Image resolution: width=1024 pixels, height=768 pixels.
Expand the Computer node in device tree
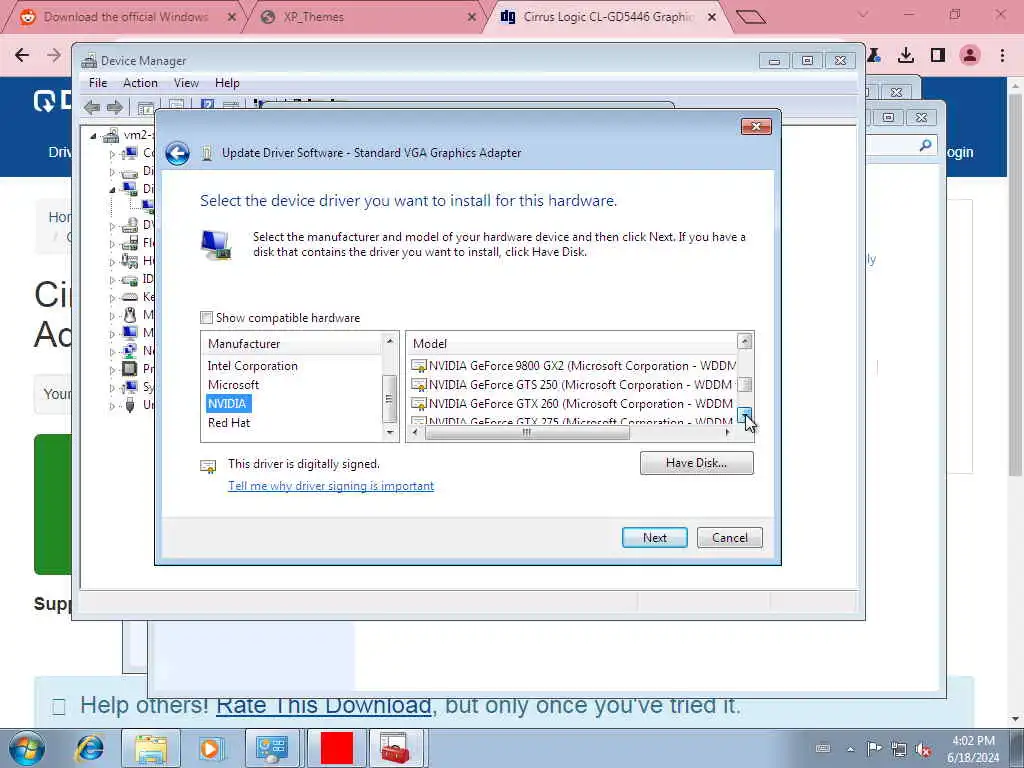[112, 154]
